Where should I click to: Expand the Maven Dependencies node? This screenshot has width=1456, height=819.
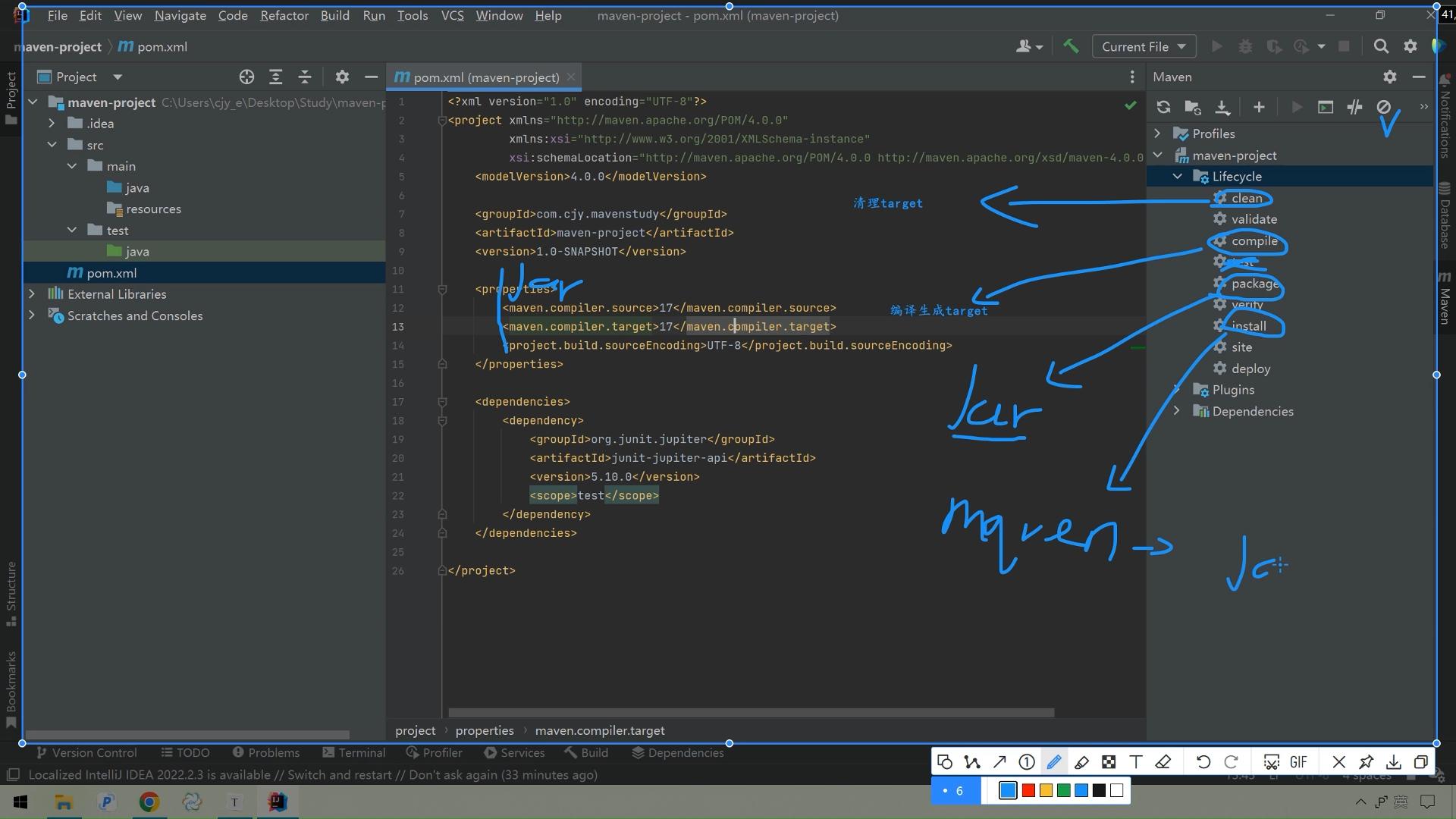(x=1177, y=411)
